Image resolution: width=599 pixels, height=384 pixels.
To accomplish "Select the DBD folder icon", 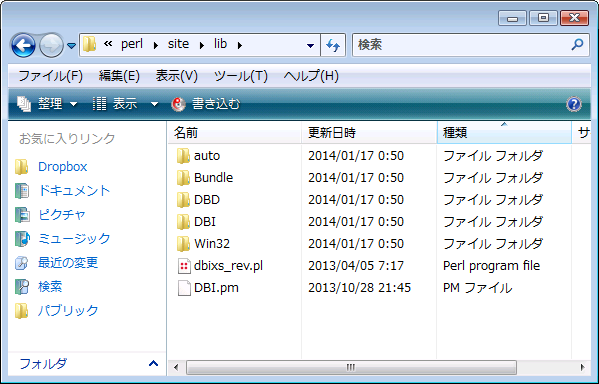I will [183, 200].
